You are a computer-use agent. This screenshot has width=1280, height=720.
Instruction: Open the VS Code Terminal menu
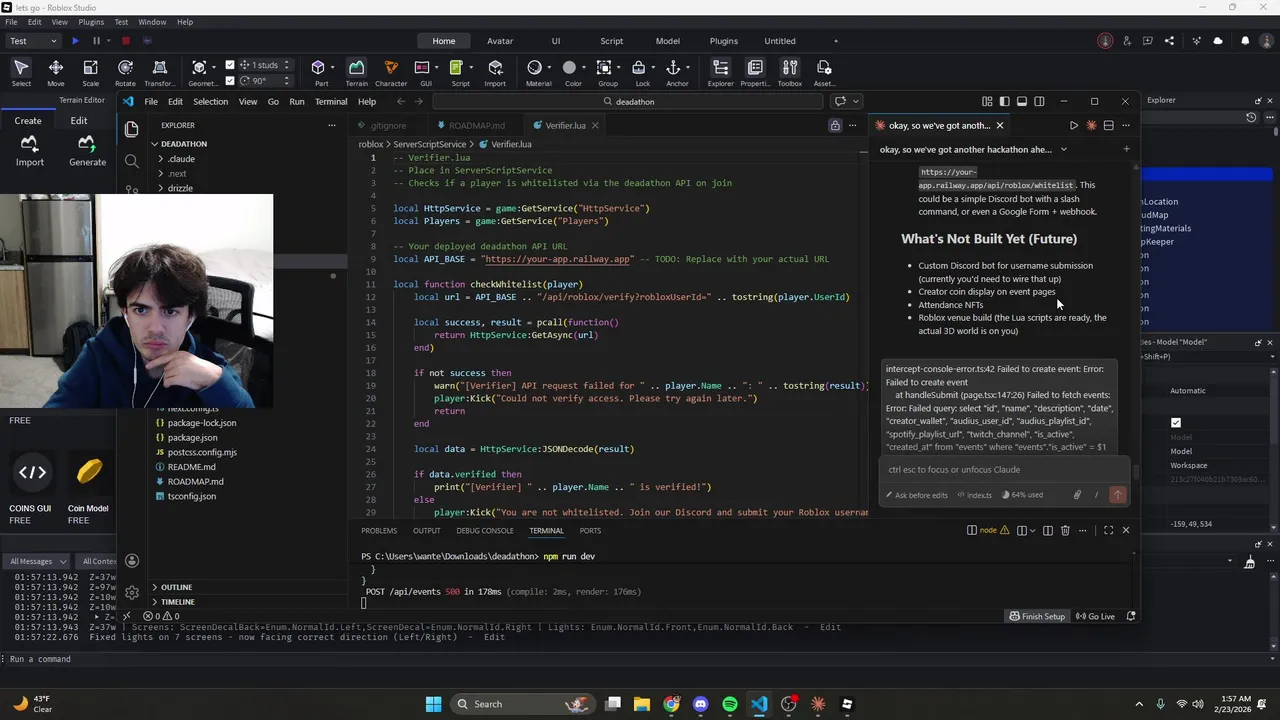331,101
